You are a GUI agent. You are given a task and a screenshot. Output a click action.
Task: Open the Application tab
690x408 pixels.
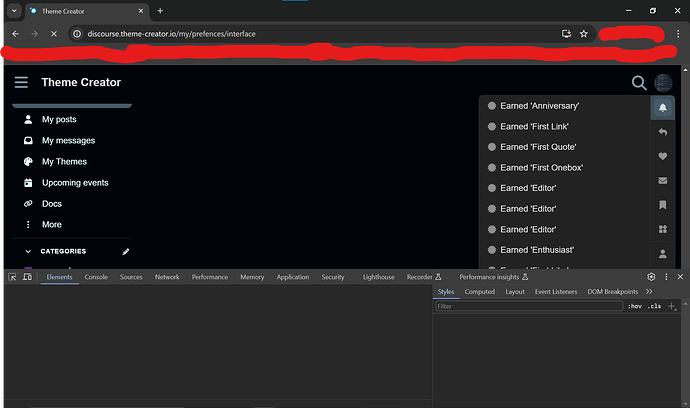point(293,277)
